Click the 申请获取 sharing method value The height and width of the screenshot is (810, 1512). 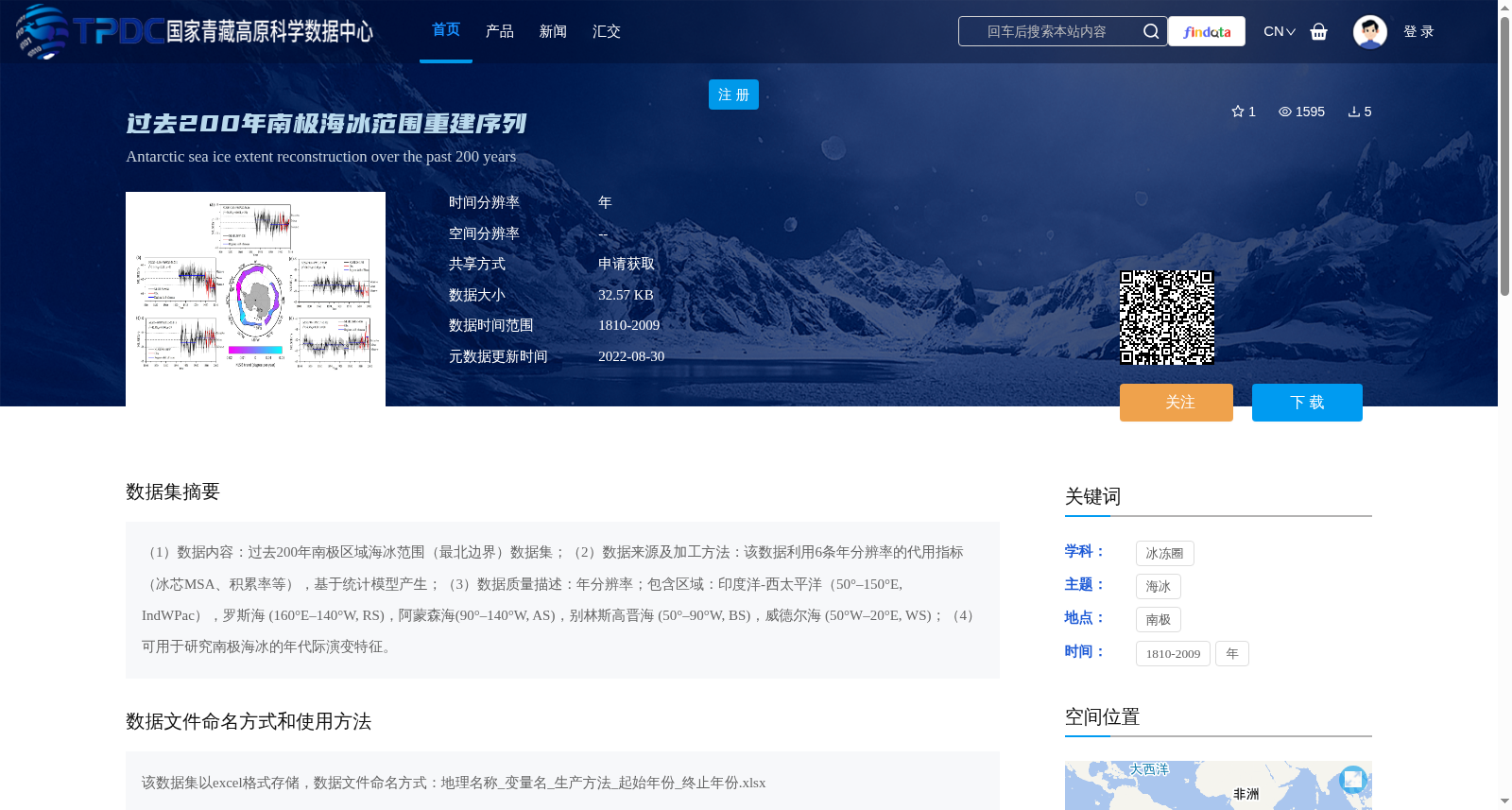pos(627,264)
